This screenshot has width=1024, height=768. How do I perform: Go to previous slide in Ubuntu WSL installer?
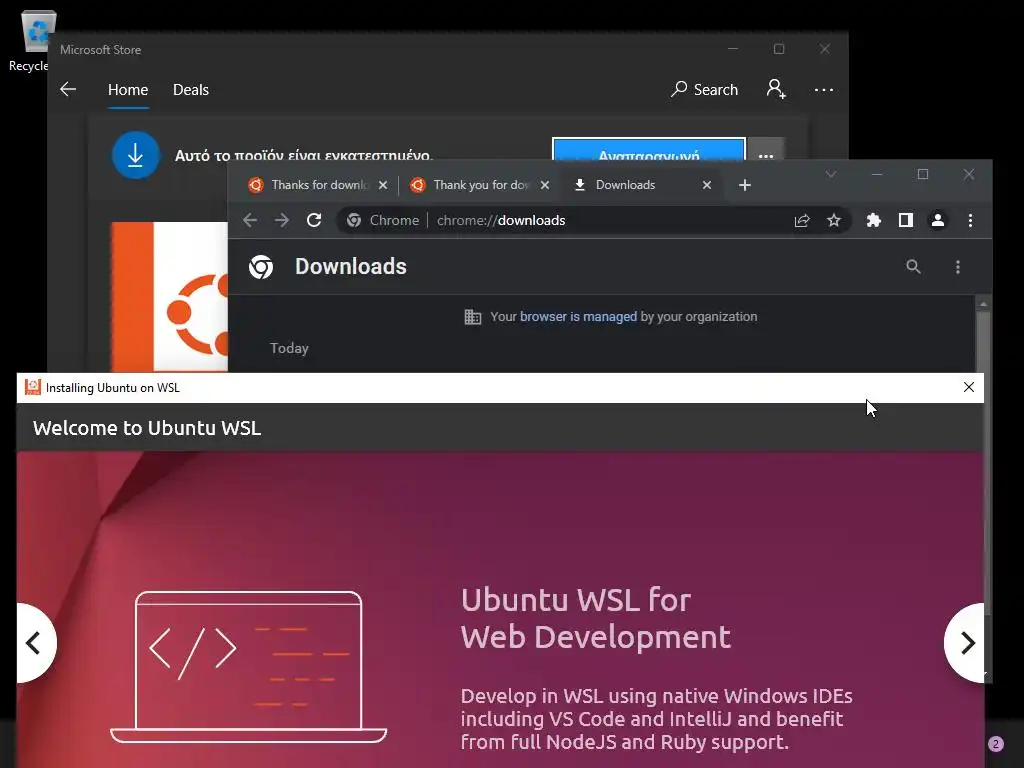[x=35, y=643]
